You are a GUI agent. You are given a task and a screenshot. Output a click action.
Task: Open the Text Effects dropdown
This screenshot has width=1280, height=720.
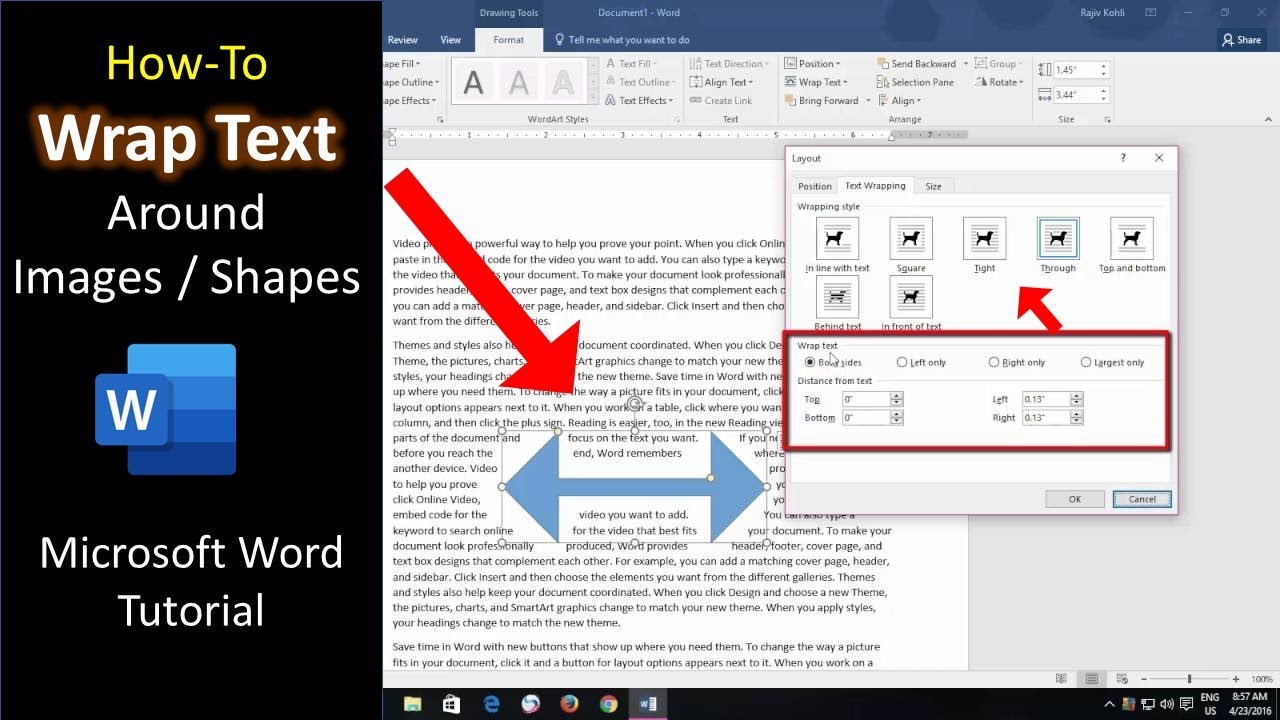[640, 100]
